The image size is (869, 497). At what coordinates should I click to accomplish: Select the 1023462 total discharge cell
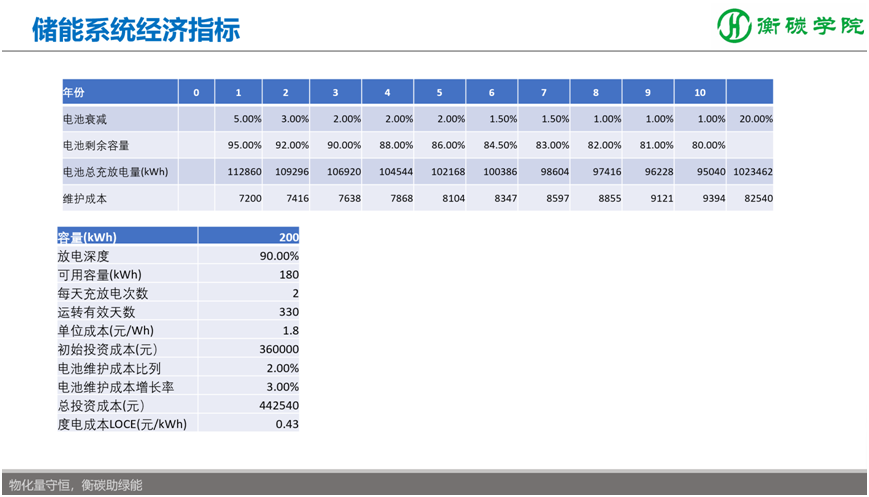coord(752,172)
